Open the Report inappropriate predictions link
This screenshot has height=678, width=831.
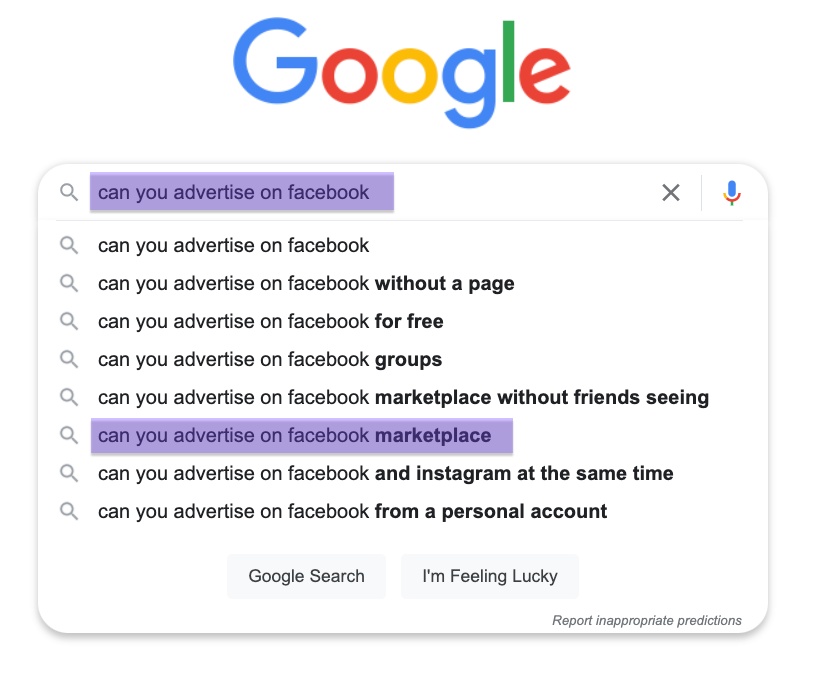coord(646,620)
